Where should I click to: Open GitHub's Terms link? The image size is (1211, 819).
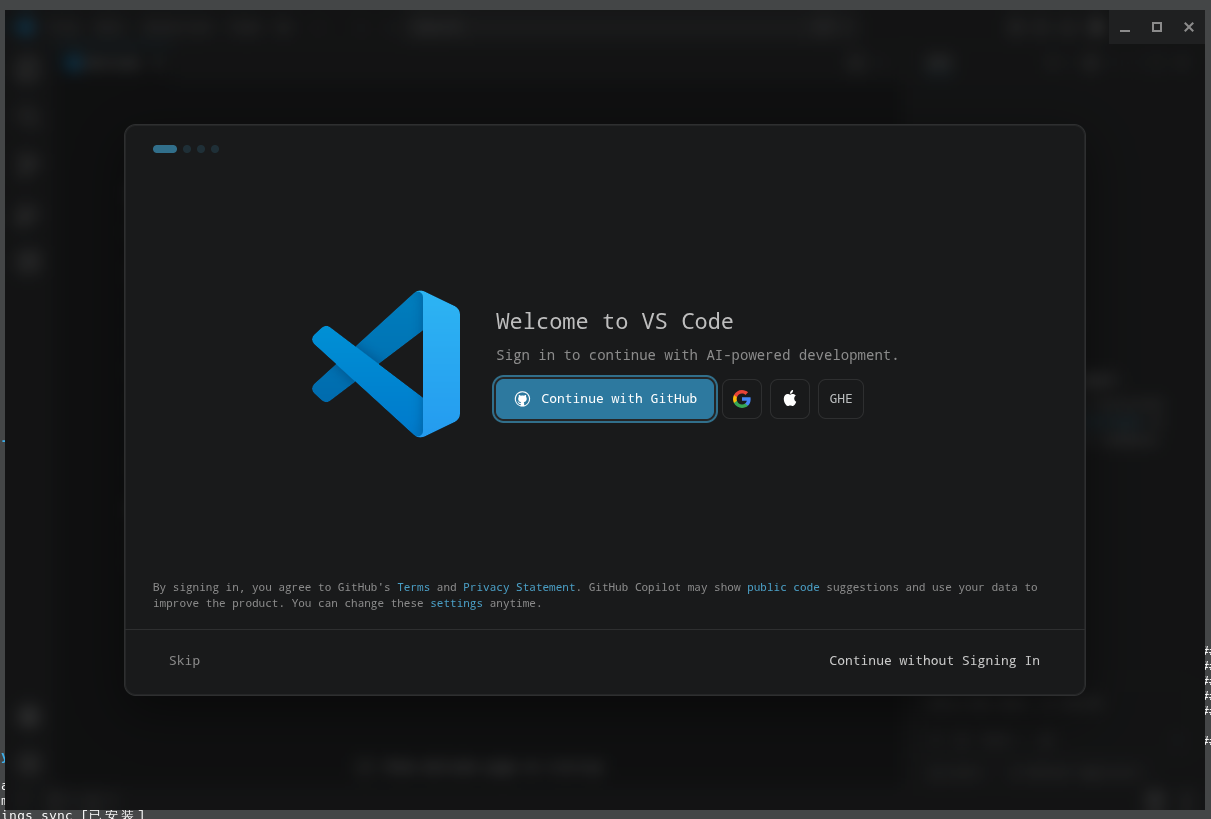413,587
